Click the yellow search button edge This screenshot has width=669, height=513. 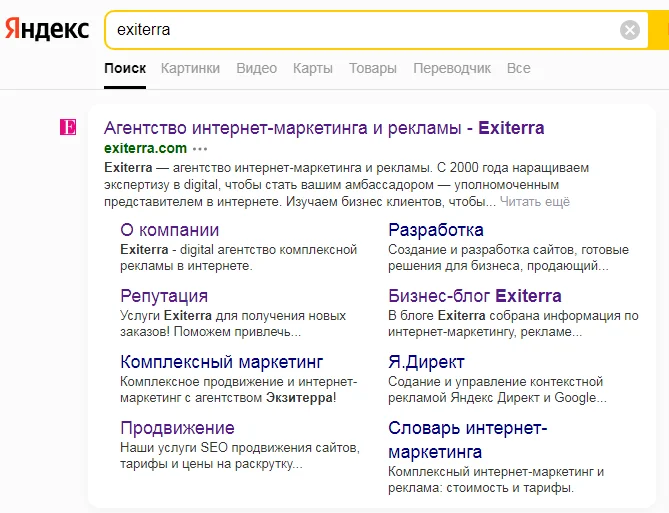tap(658, 30)
